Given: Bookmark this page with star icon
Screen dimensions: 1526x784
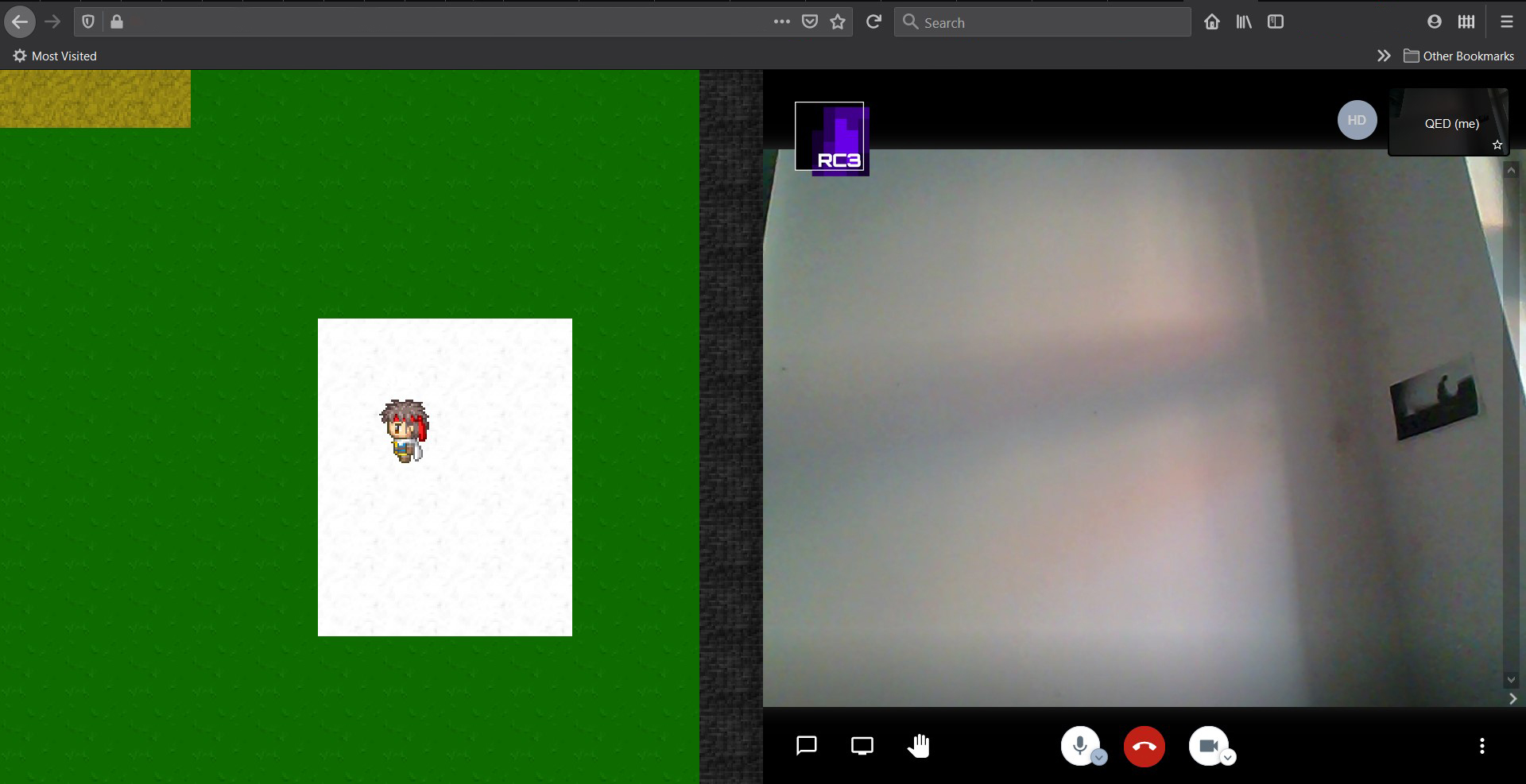Looking at the screenshot, I should coord(838,22).
